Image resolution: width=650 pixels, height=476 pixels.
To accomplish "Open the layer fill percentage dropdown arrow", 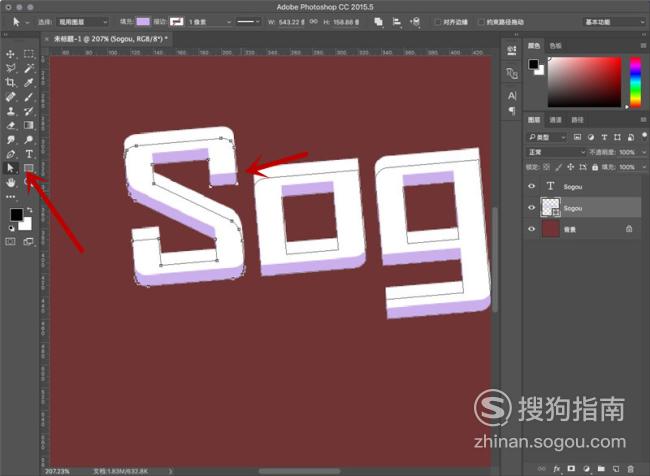I will (x=644, y=167).
